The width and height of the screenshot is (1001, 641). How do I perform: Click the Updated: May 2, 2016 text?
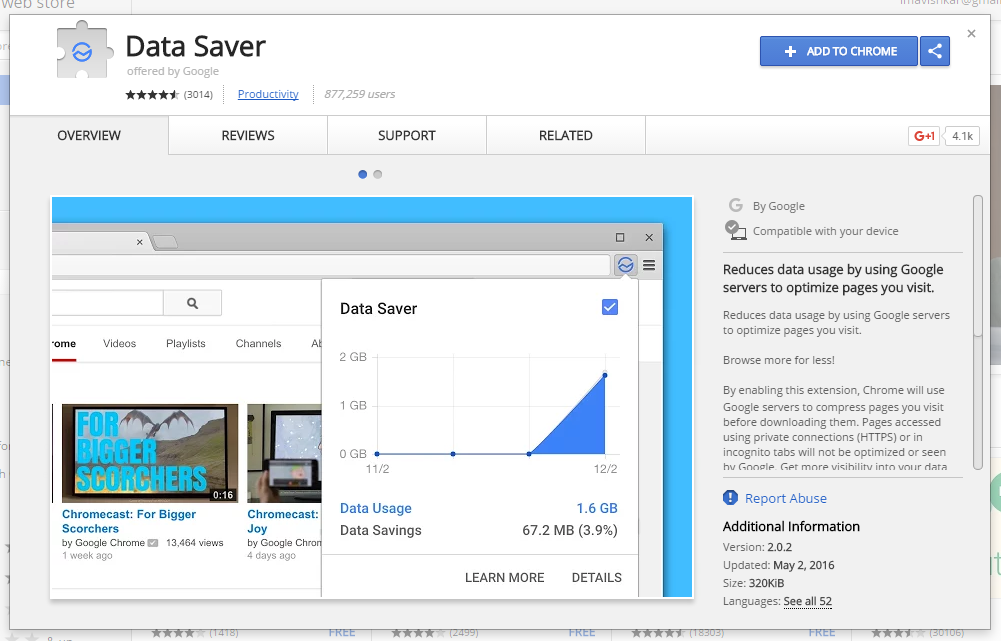(778, 565)
